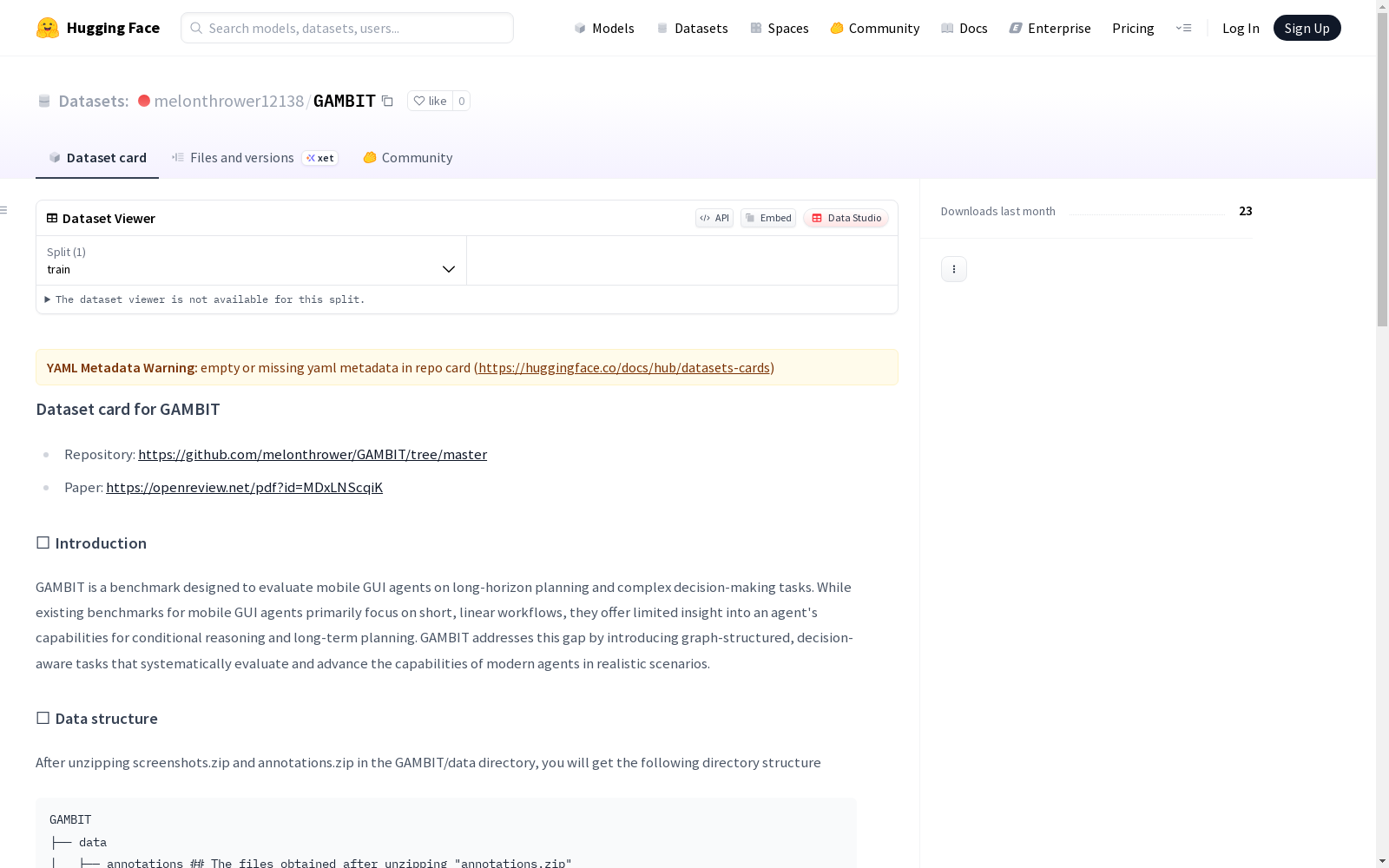Open the navigation overflow menu icon
This screenshot has height=868, width=1389.
coord(1183,28)
